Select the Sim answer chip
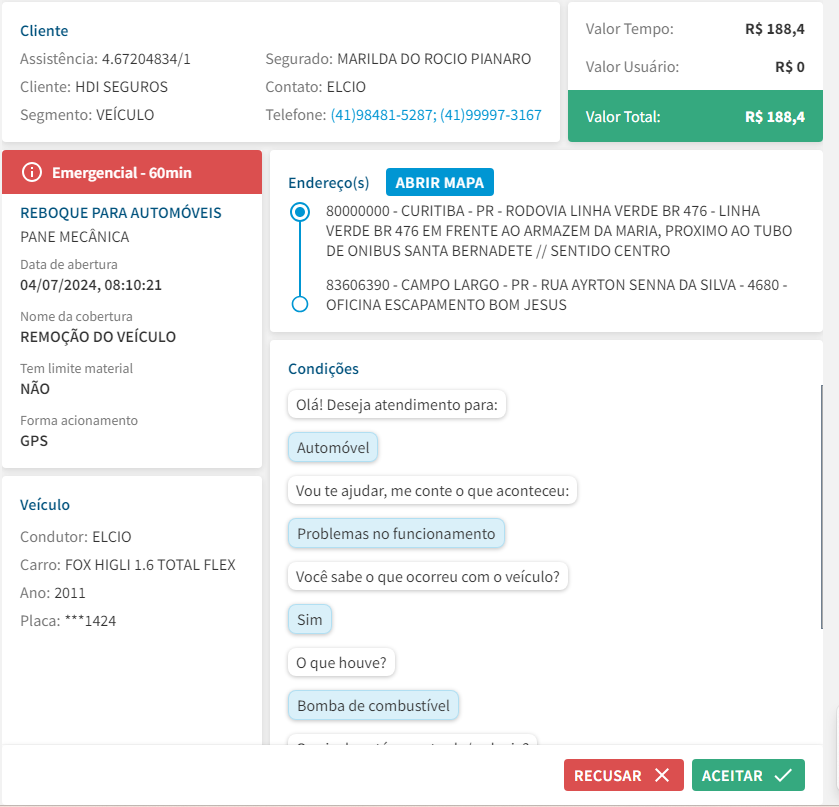Image resolution: width=839 pixels, height=807 pixels. pos(309,620)
